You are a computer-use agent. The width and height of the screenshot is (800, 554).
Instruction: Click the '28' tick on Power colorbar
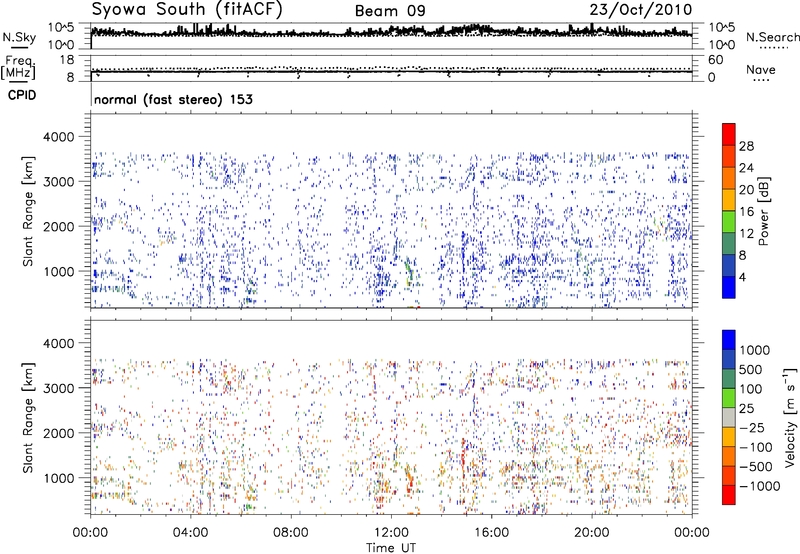pos(746,146)
